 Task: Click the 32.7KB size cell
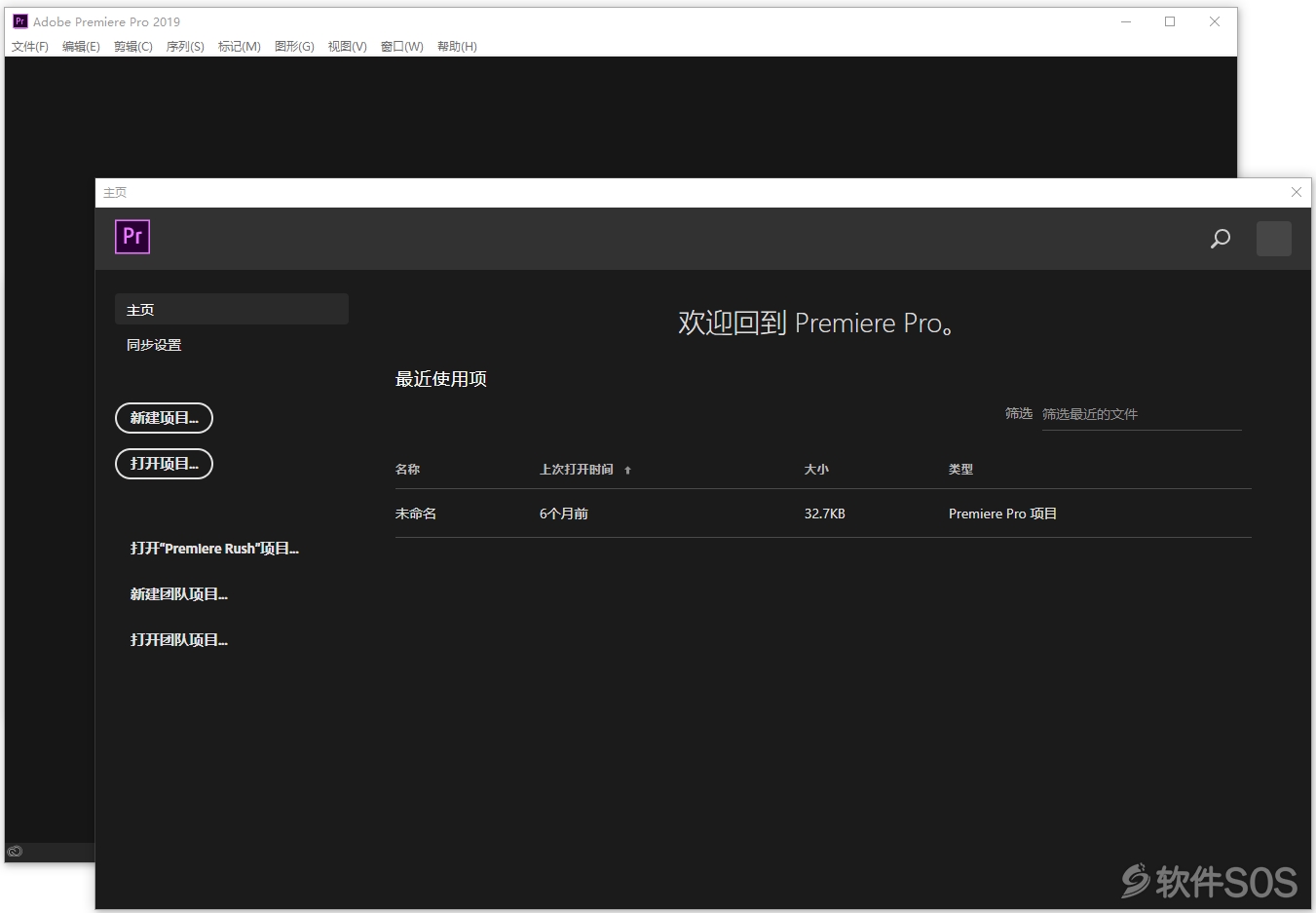click(824, 514)
